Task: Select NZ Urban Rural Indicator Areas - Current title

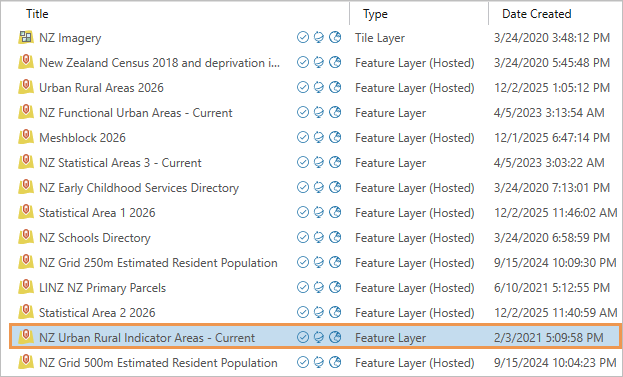Action: (147, 338)
